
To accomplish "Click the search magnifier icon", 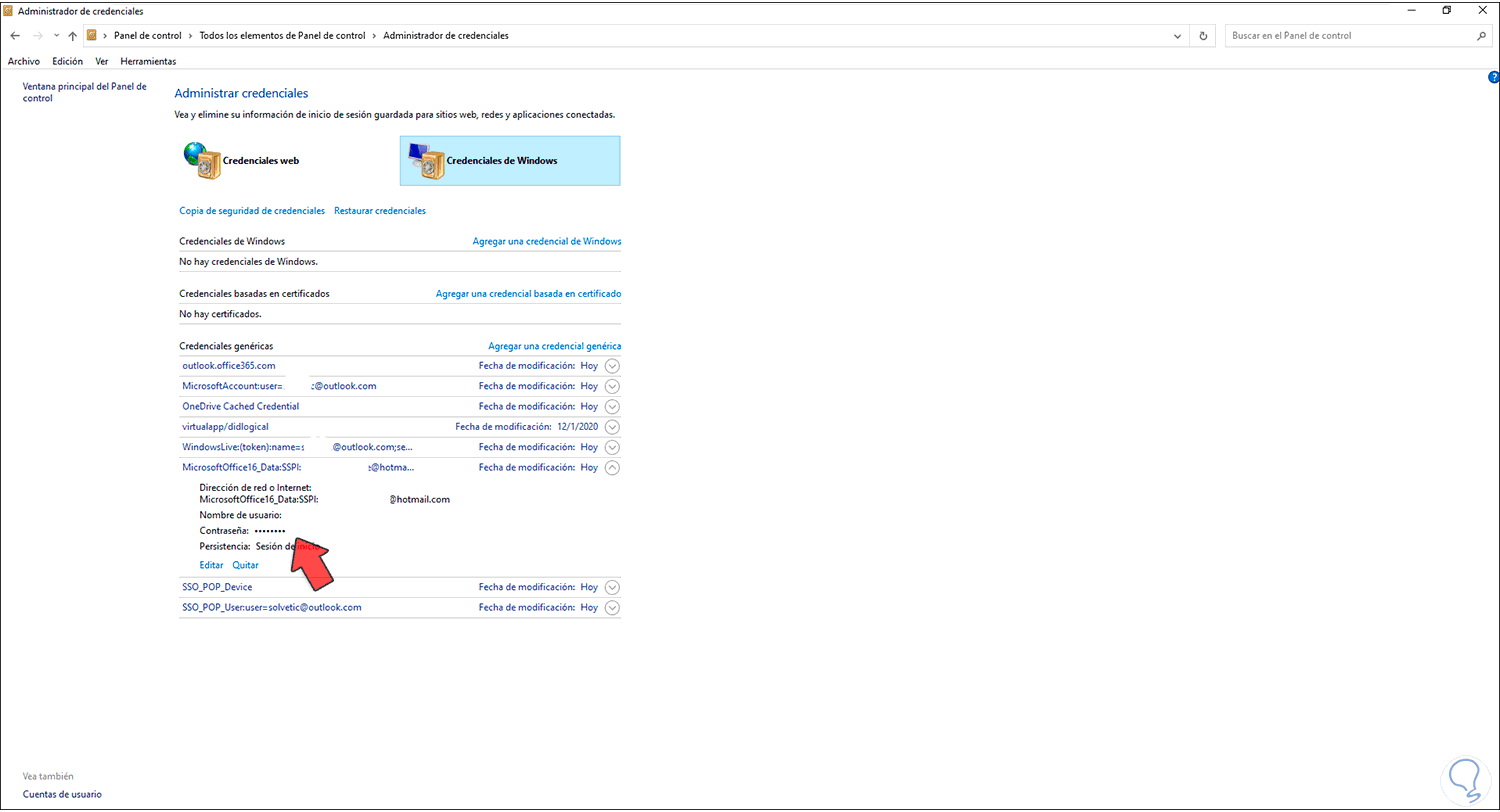I will tap(1481, 36).
